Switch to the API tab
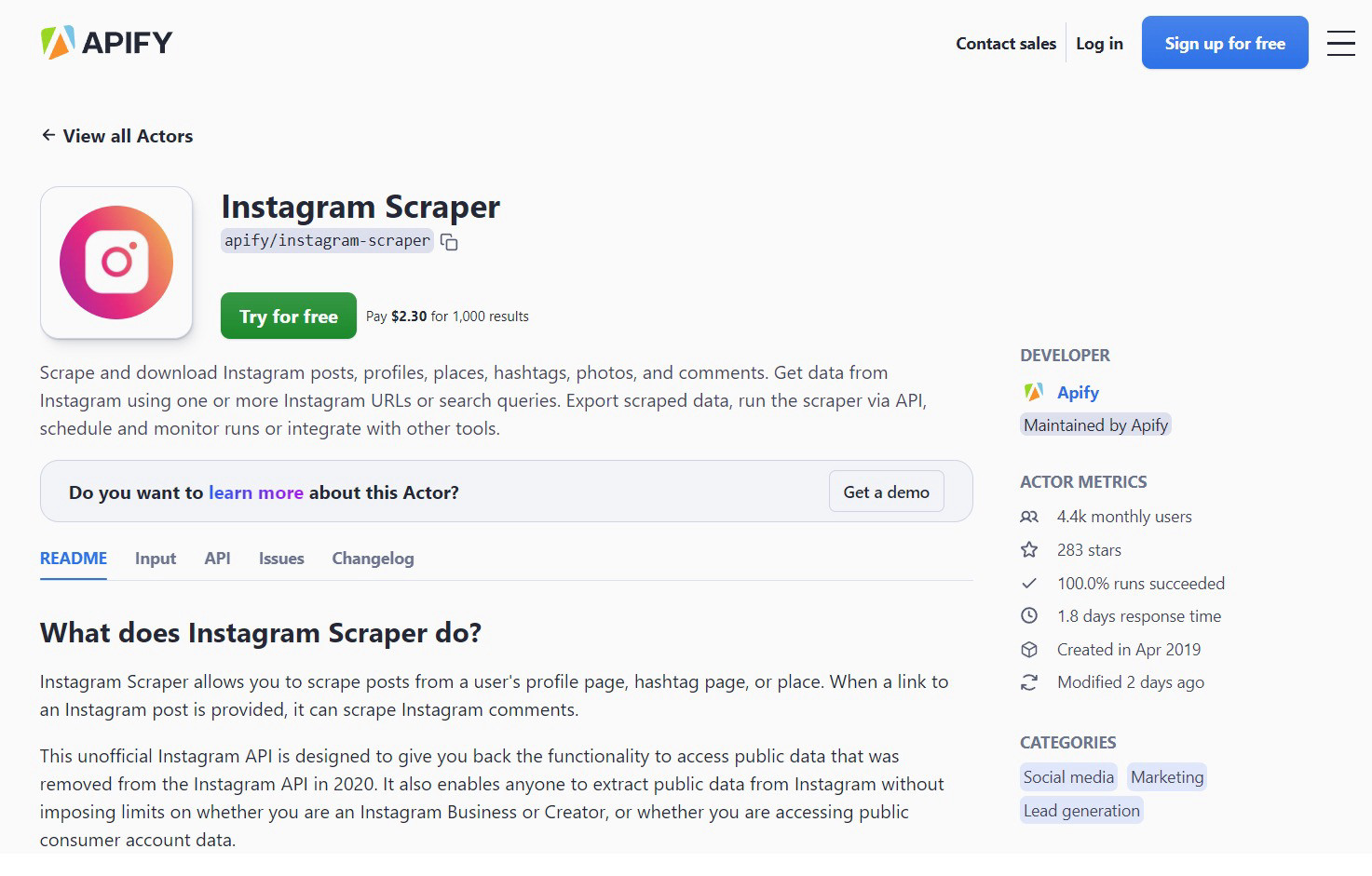Viewport: 1372px width, 876px height. (x=217, y=559)
